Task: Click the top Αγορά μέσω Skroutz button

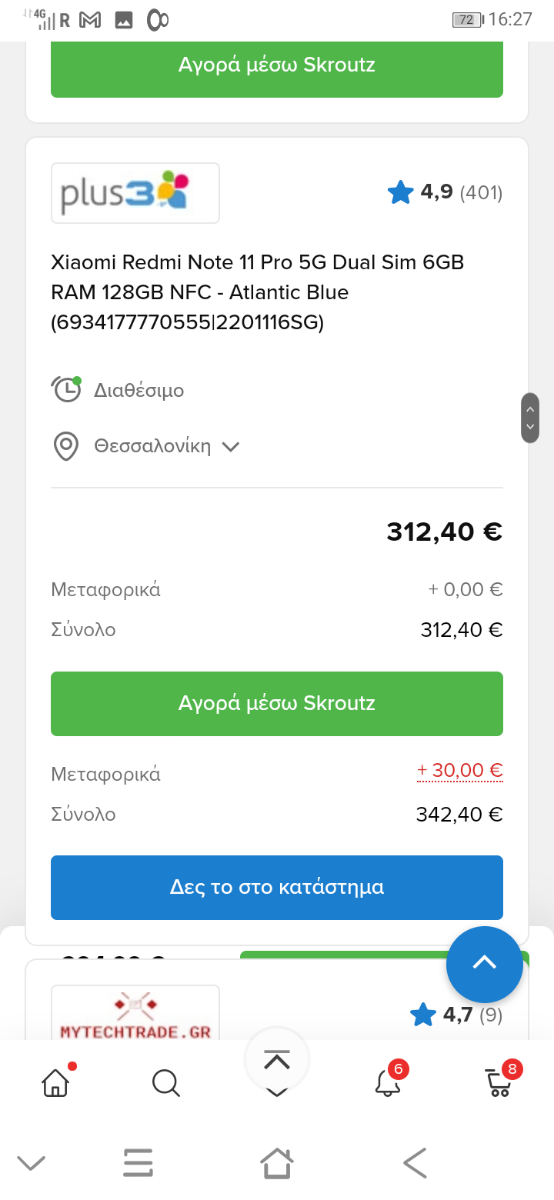Action: [x=277, y=66]
